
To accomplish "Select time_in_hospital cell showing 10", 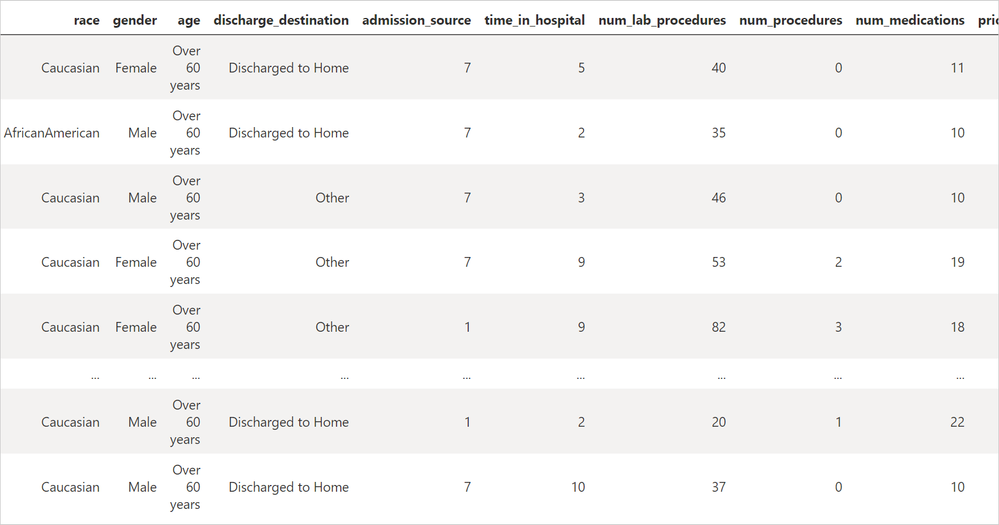I will click(578, 487).
